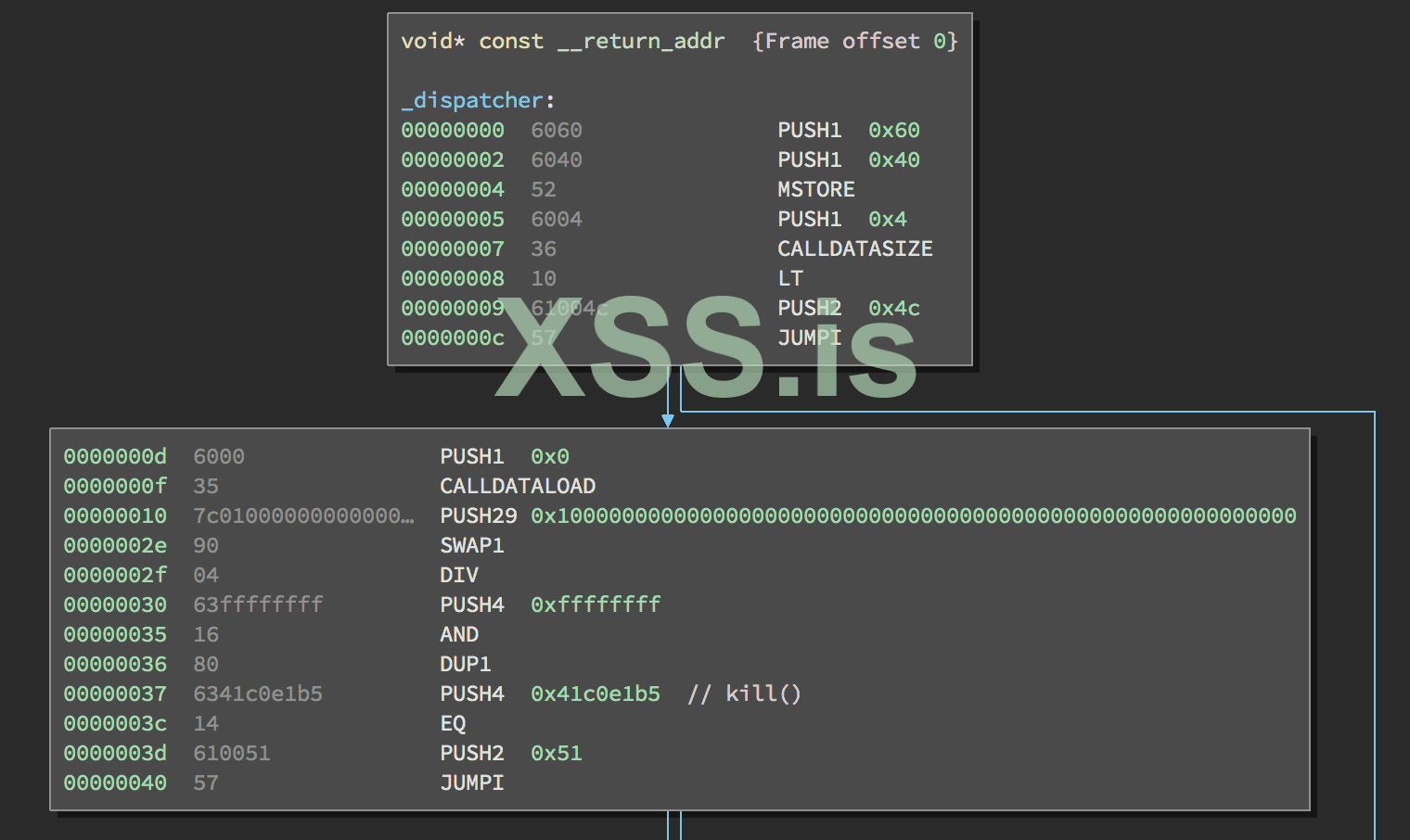Select the "// kill()" comment
The width and height of the screenshot is (1410, 840).
pos(745,694)
